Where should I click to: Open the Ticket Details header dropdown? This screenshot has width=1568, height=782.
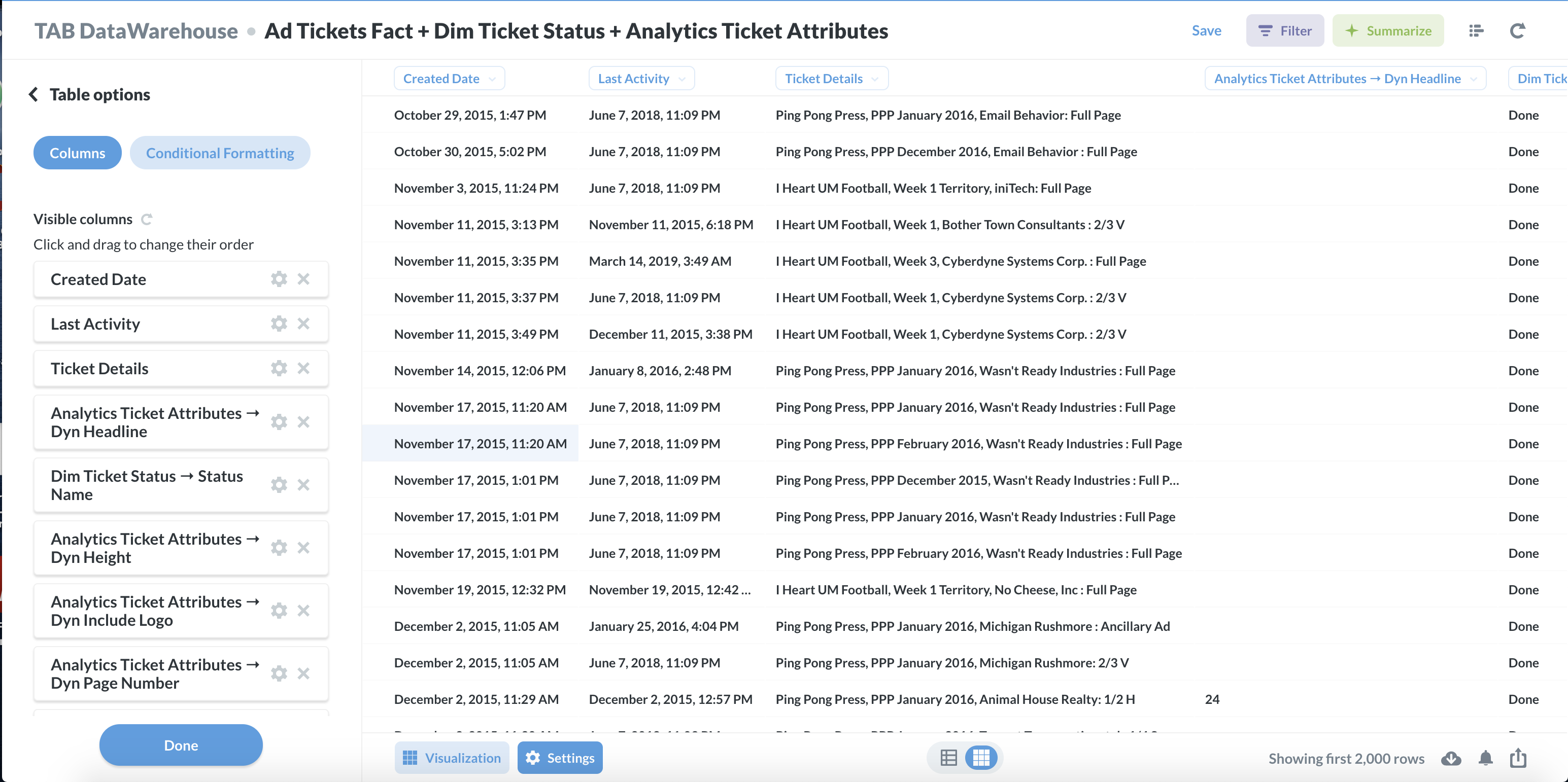(832, 79)
